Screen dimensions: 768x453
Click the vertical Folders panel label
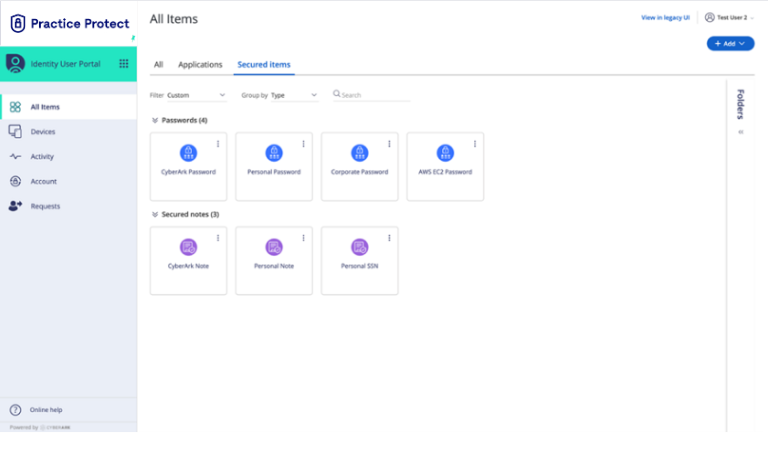click(741, 104)
